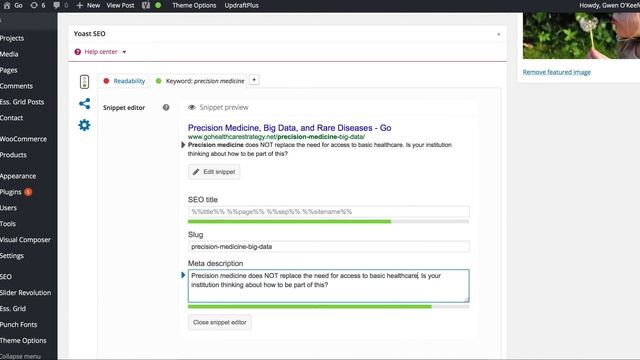Click the Snippet editor help question icon

[166, 107]
